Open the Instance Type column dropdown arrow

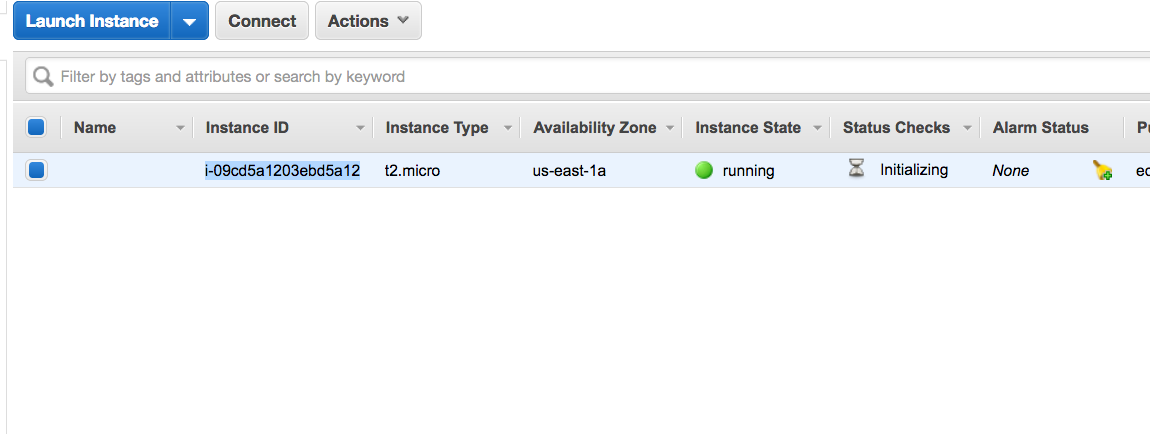point(508,128)
